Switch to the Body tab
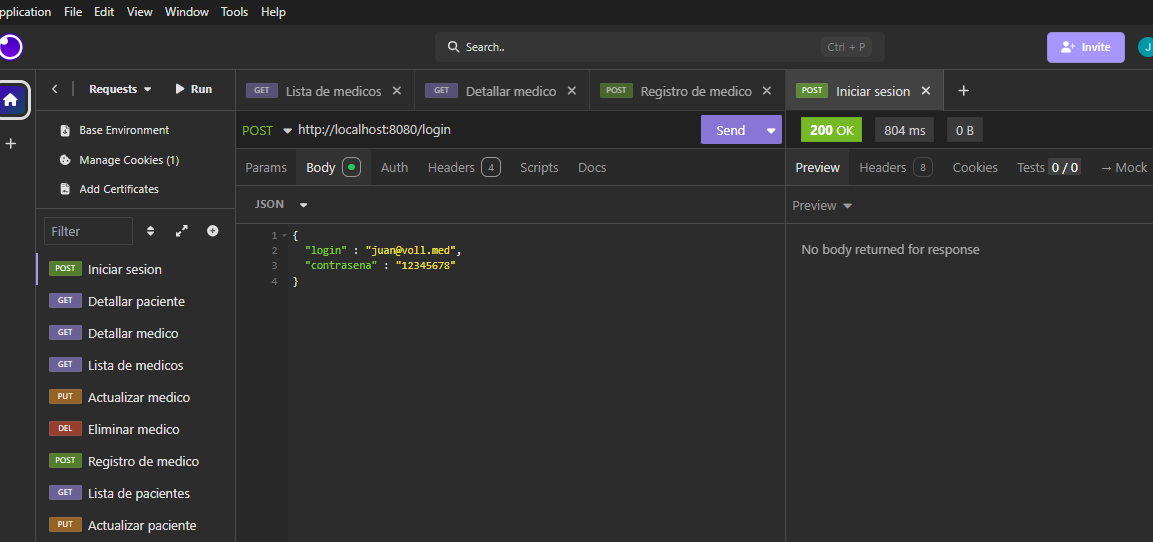Image resolution: width=1153 pixels, height=542 pixels. [x=333, y=168]
